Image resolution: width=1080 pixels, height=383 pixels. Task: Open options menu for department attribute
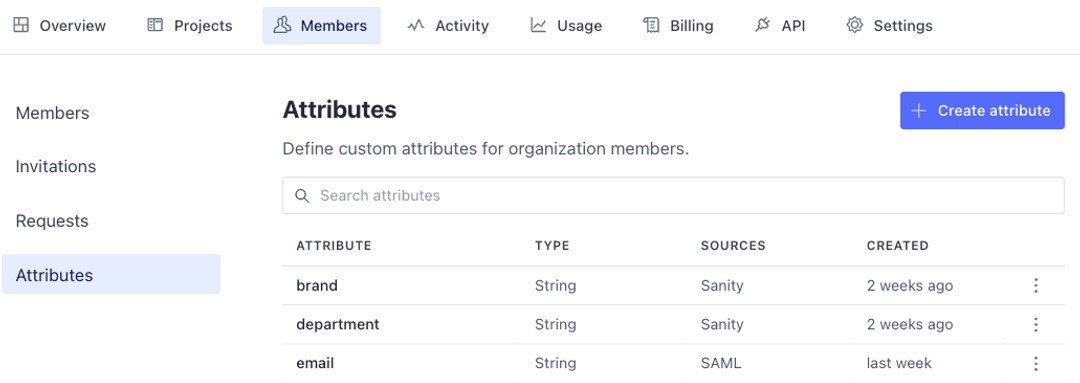1035,324
